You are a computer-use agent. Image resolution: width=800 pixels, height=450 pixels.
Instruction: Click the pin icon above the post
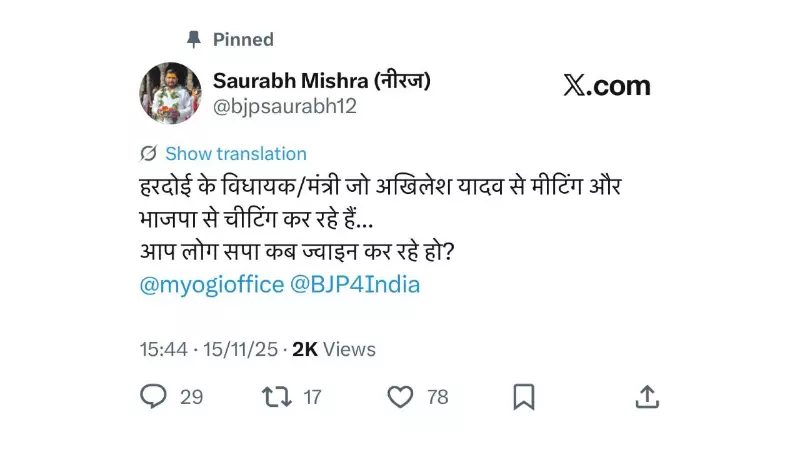pyautogui.click(x=194, y=39)
